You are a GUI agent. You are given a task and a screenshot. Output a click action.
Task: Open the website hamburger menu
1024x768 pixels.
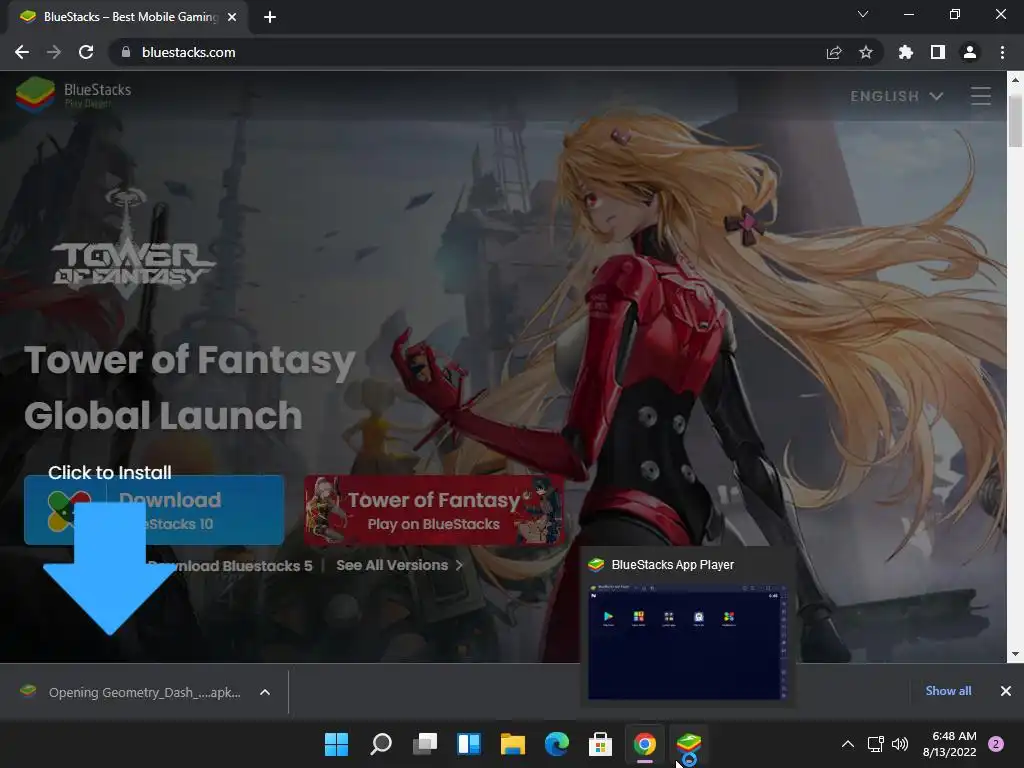980,96
